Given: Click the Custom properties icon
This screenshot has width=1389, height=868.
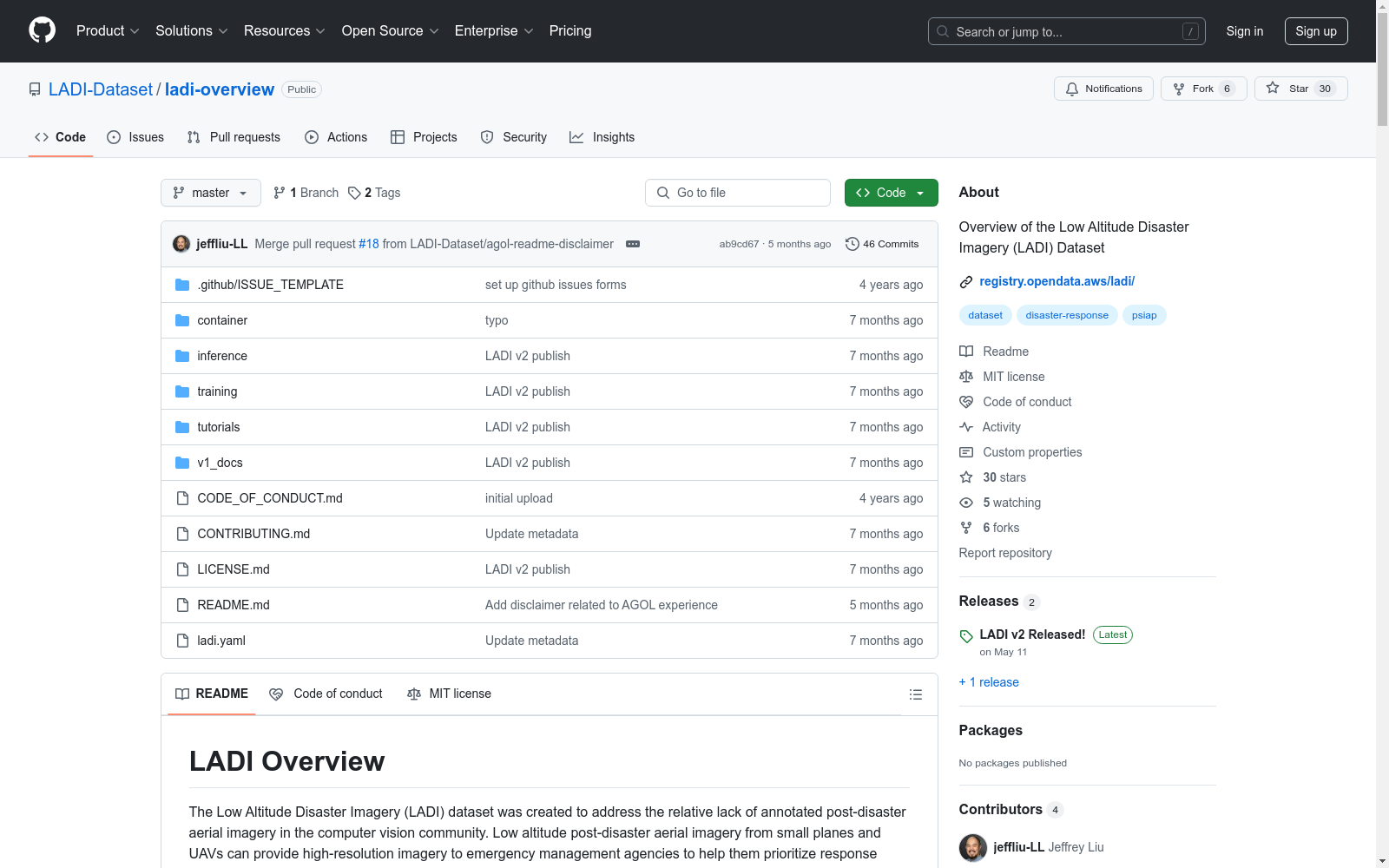Looking at the screenshot, I should pyautogui.click(x=966, y=452).
